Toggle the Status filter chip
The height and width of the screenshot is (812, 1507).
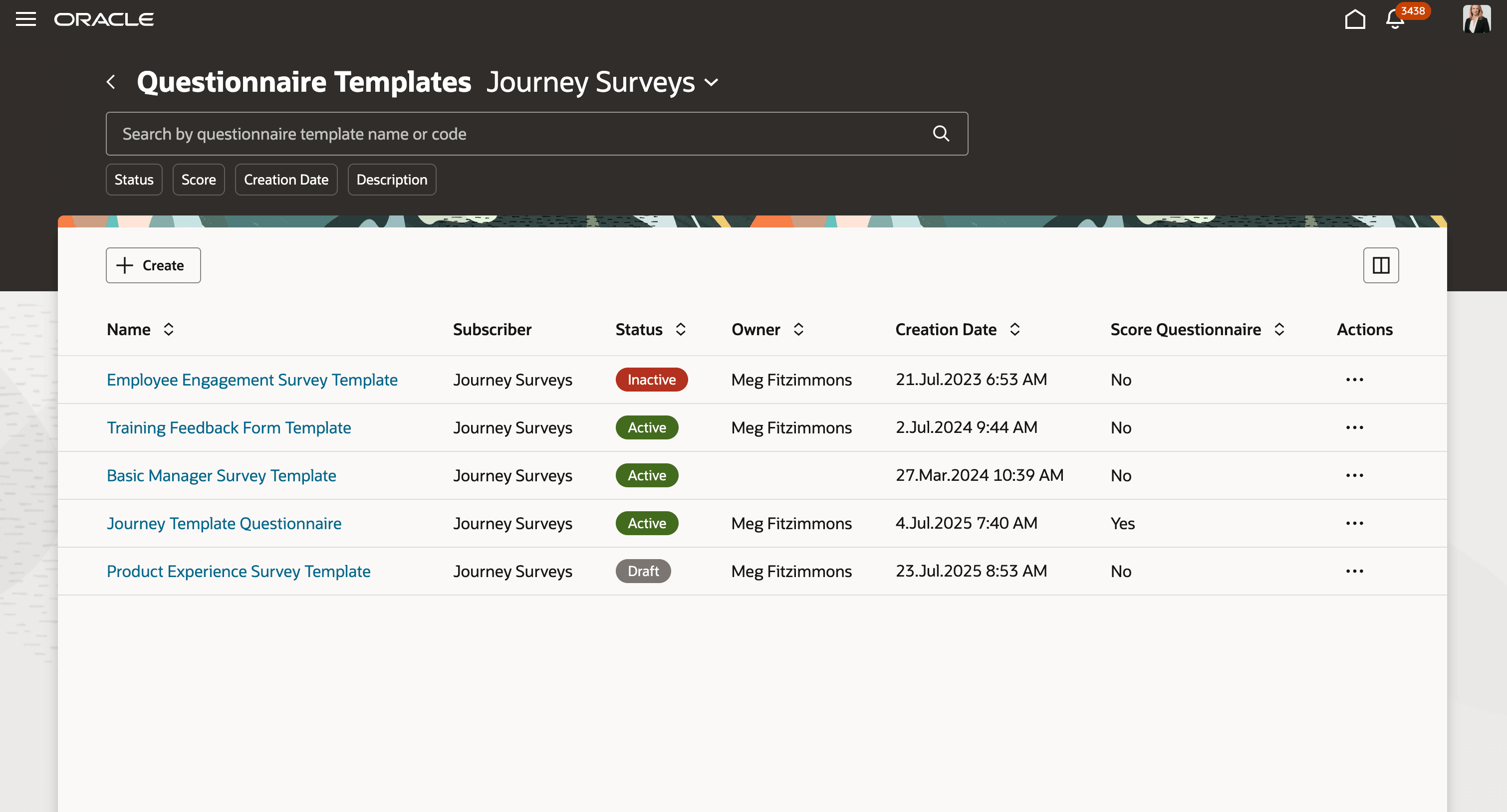(x=134, y=180)
